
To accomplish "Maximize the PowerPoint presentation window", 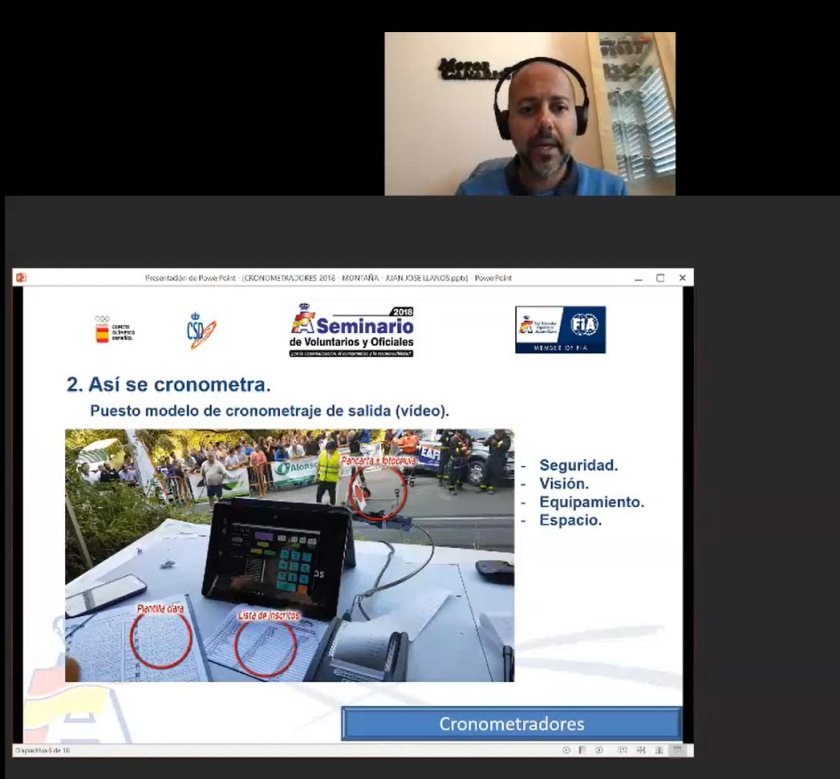I will point(660,278).
